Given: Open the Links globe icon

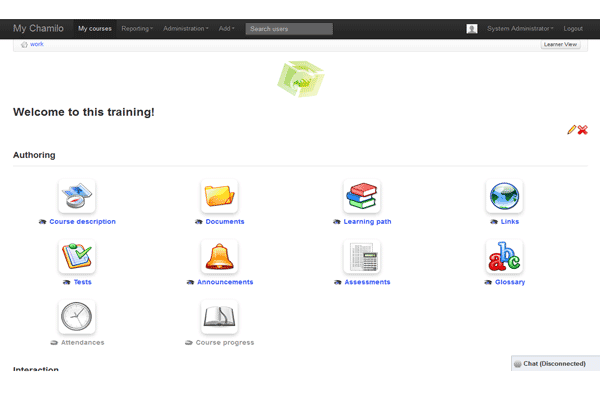Looking at the screenshot, I should pos(504,197).
